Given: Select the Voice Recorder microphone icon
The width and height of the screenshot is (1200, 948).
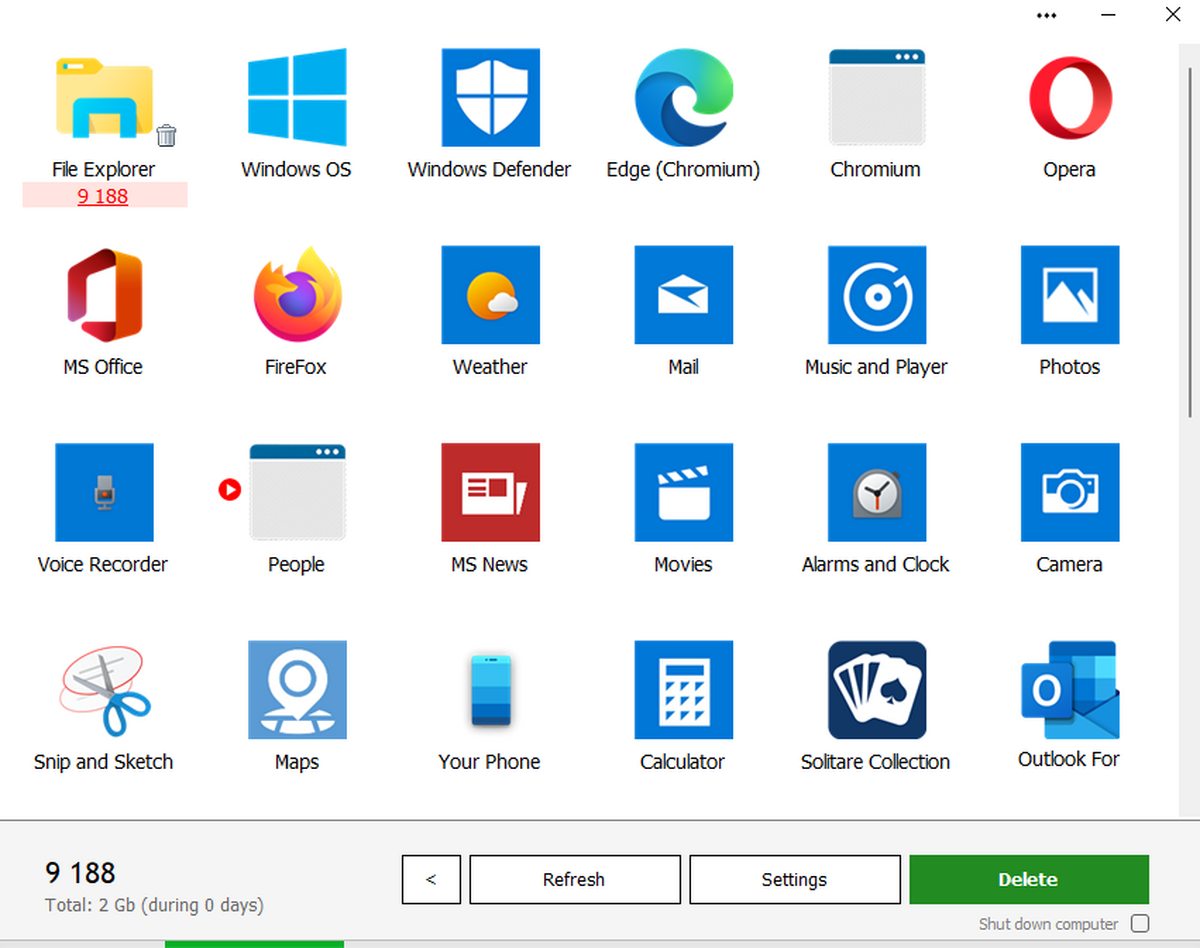Looking at the screenshot, I should click(x=104, y=492).
